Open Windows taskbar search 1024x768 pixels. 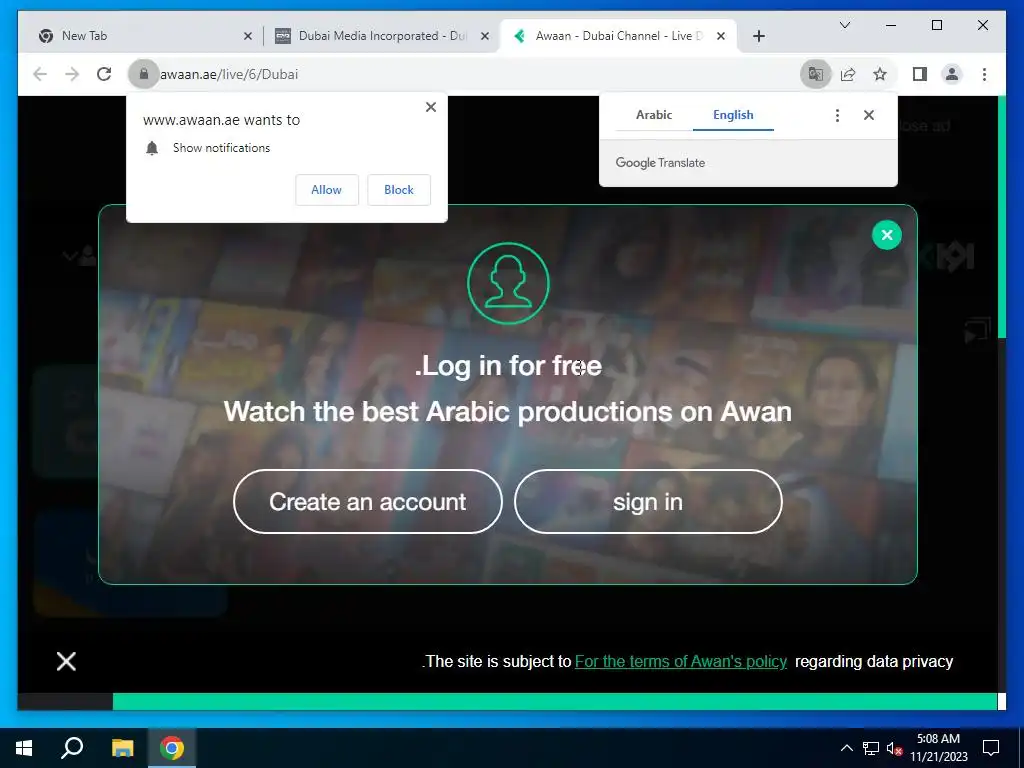[x=72, y=748]
